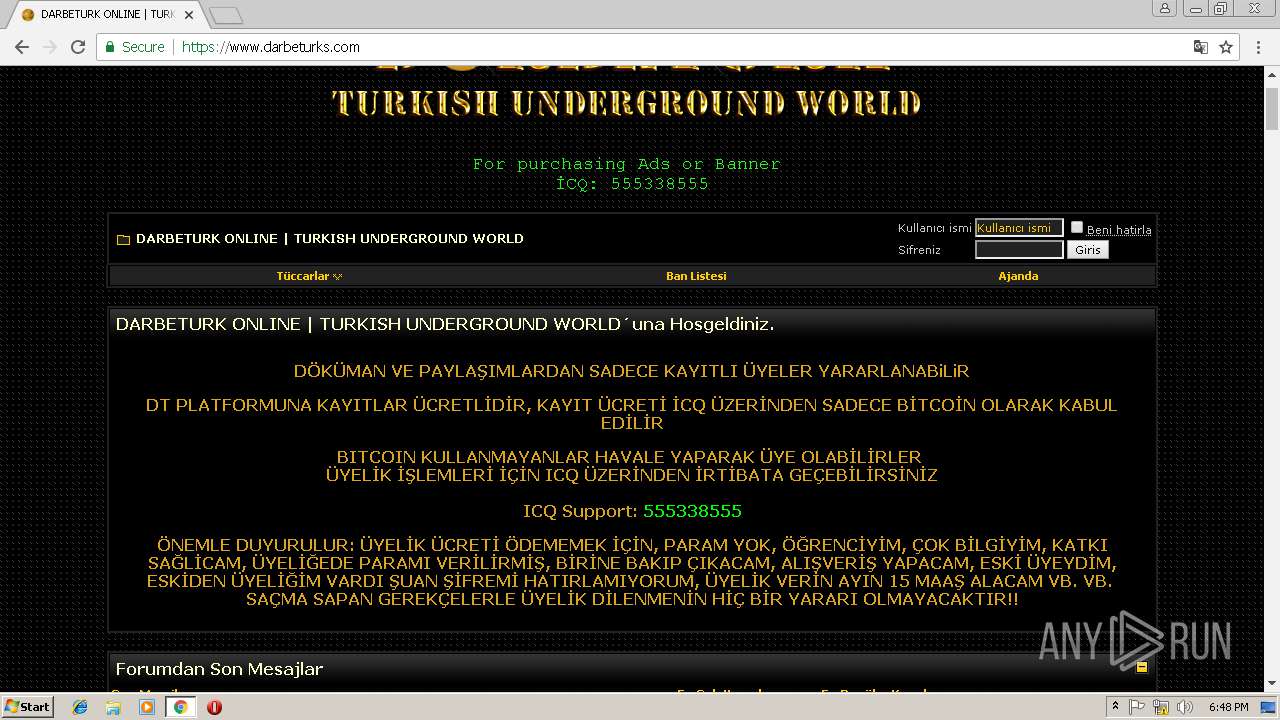
Task: Click the address bar URL
Action: (x=271, y=47)
